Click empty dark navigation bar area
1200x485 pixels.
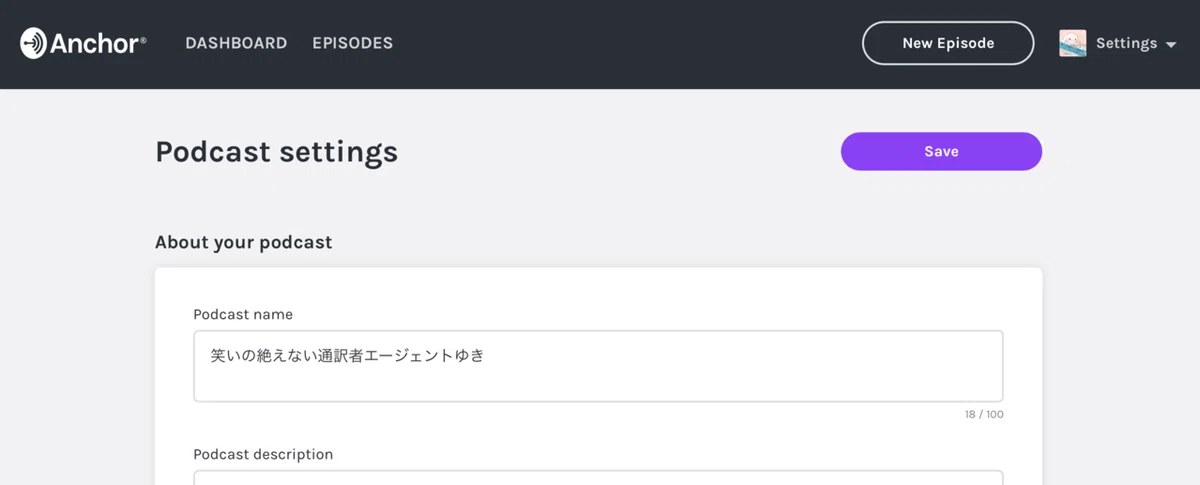620,43
